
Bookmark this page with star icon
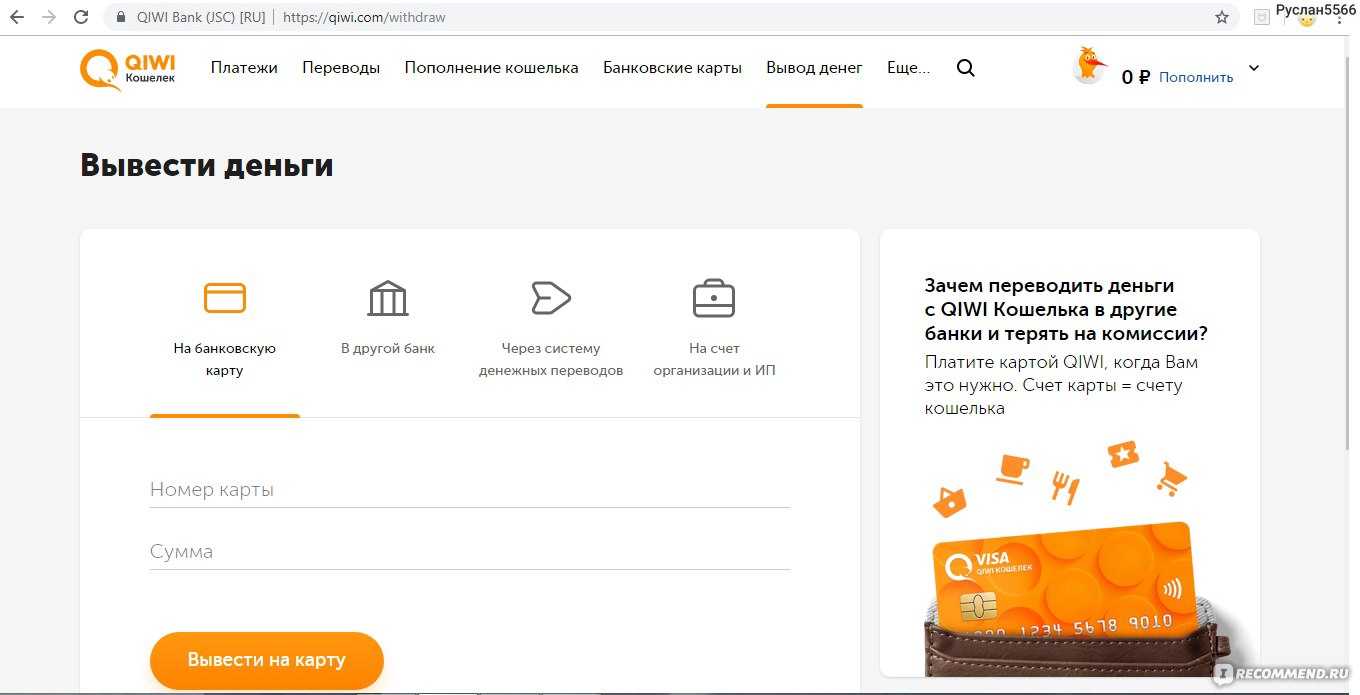(x=1222, y=17)
